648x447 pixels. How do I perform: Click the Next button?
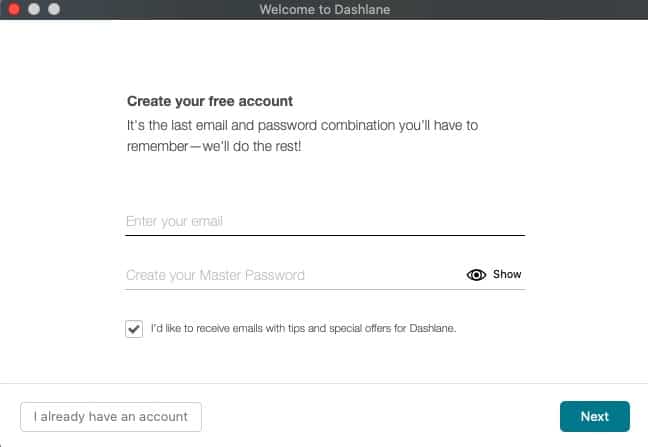[595, 416]
